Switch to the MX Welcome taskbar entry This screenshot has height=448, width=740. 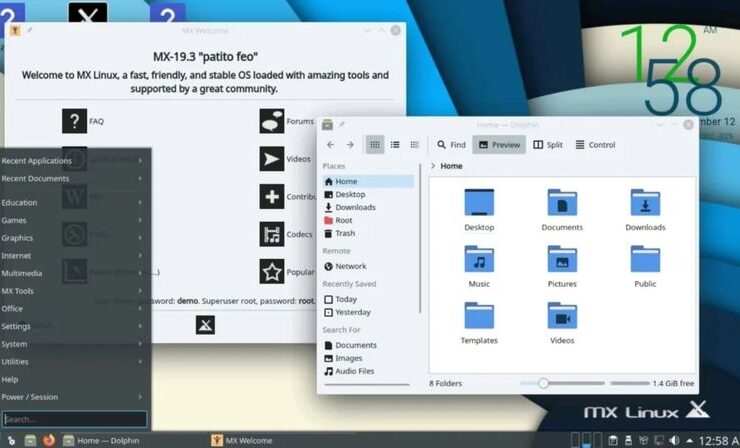[x=242, y=440]
